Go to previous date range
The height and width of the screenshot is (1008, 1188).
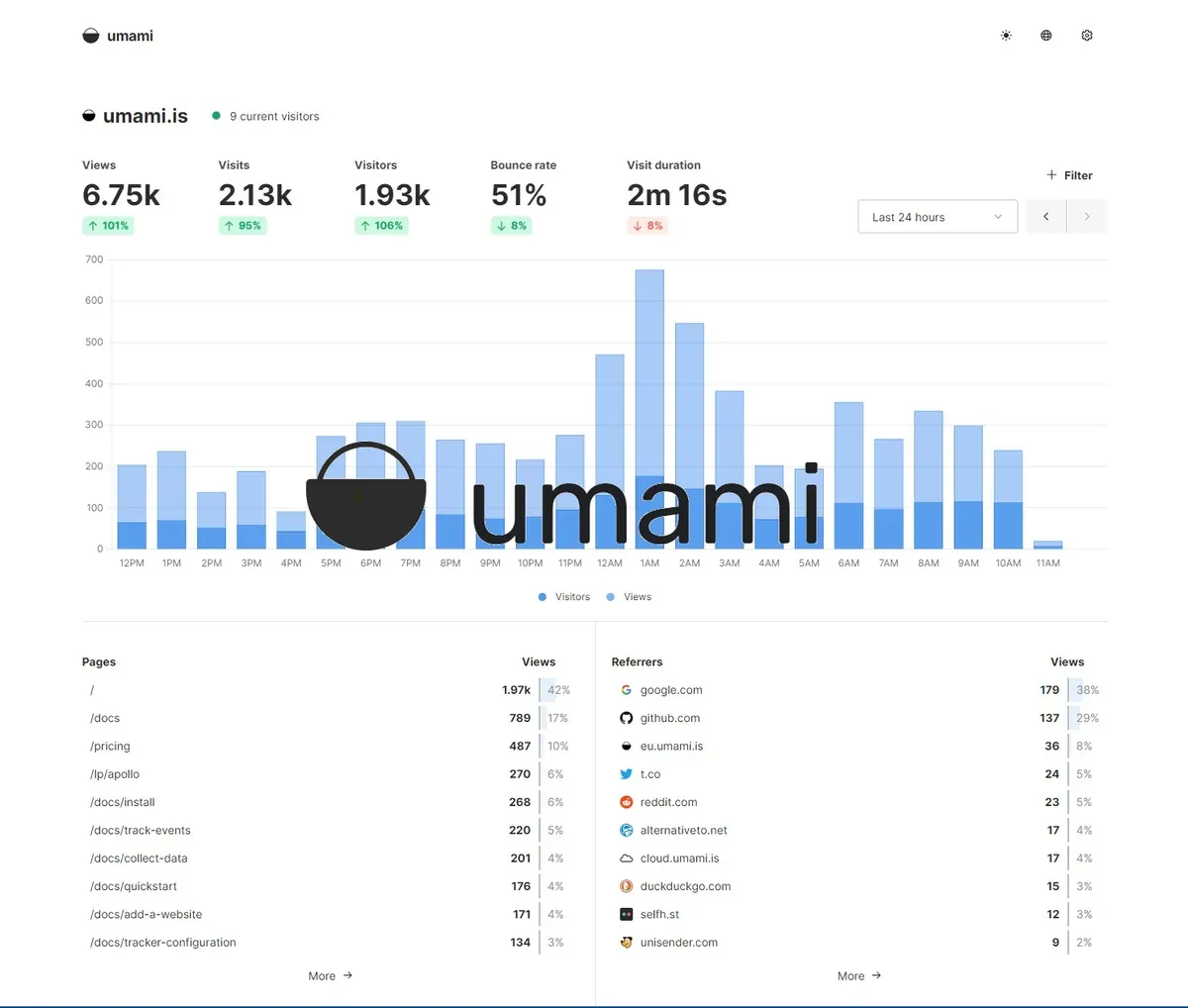pos(1046,217)
